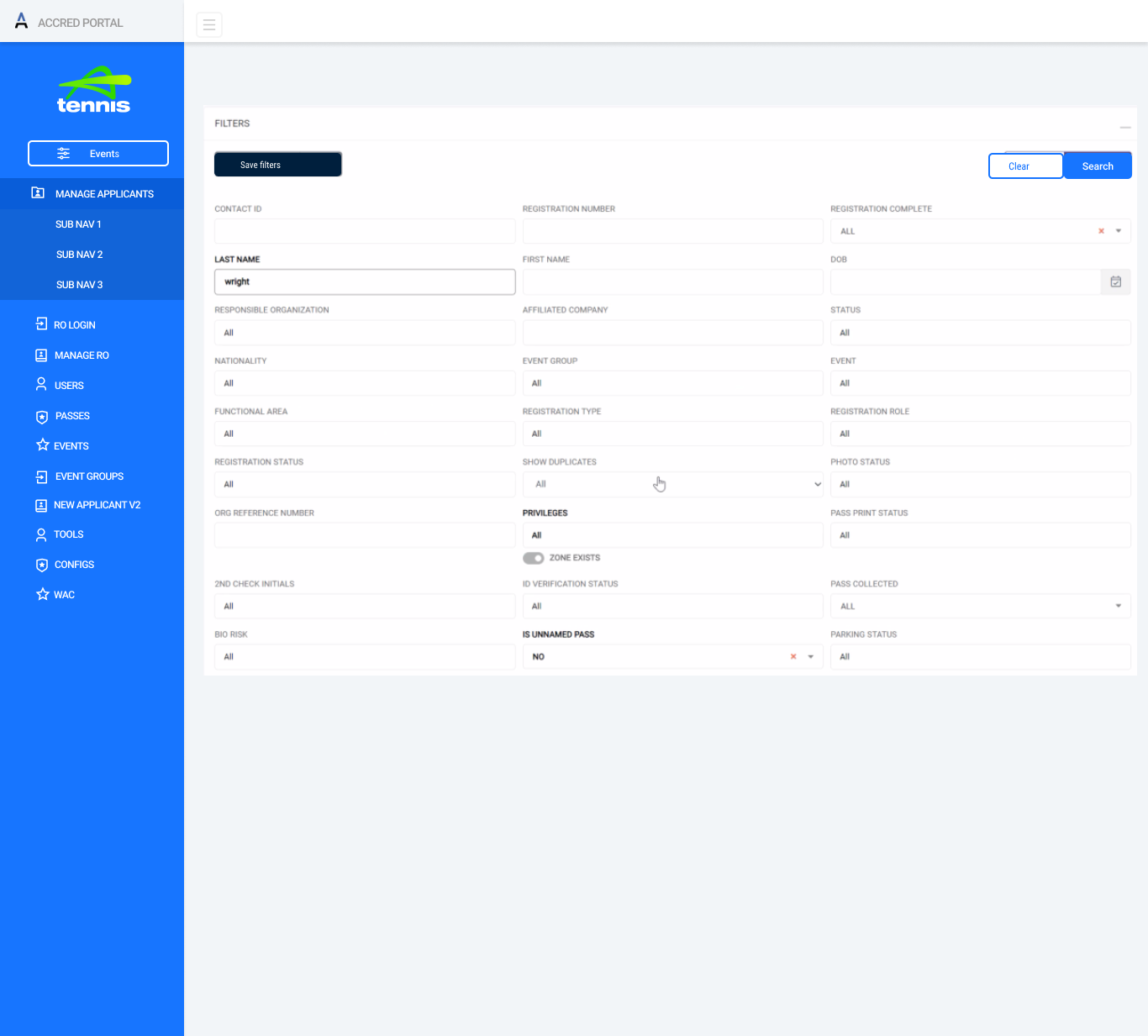Click the Configs shield icon
This screenshot has height=1036, width=1148.
(x=41, y=565)
